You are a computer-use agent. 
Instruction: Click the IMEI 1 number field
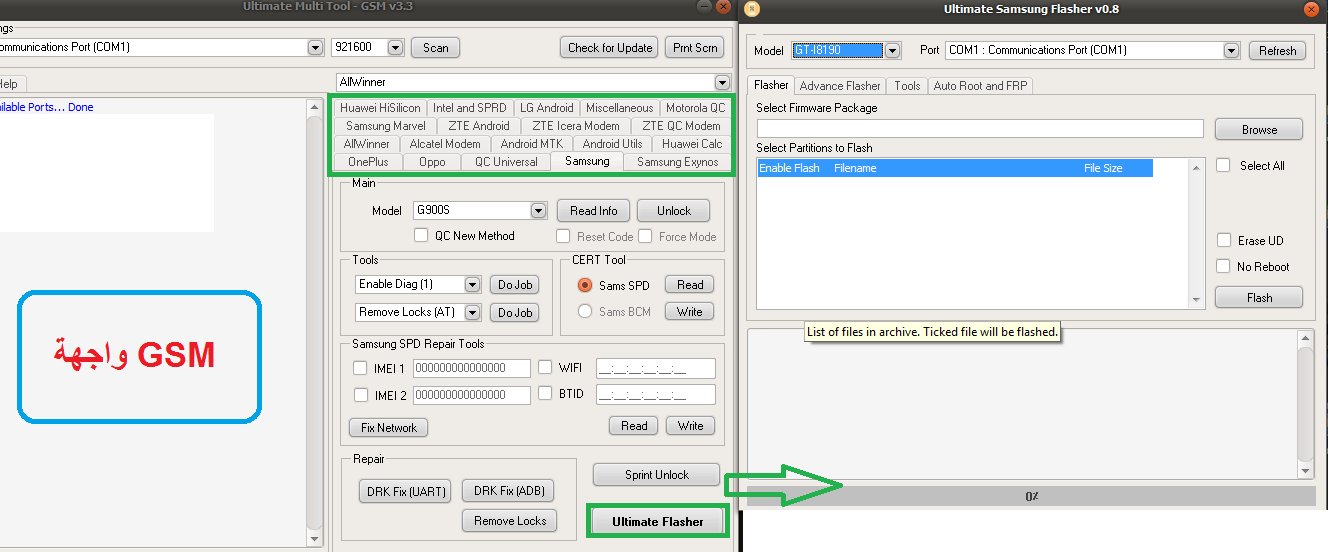pos(471,368)
